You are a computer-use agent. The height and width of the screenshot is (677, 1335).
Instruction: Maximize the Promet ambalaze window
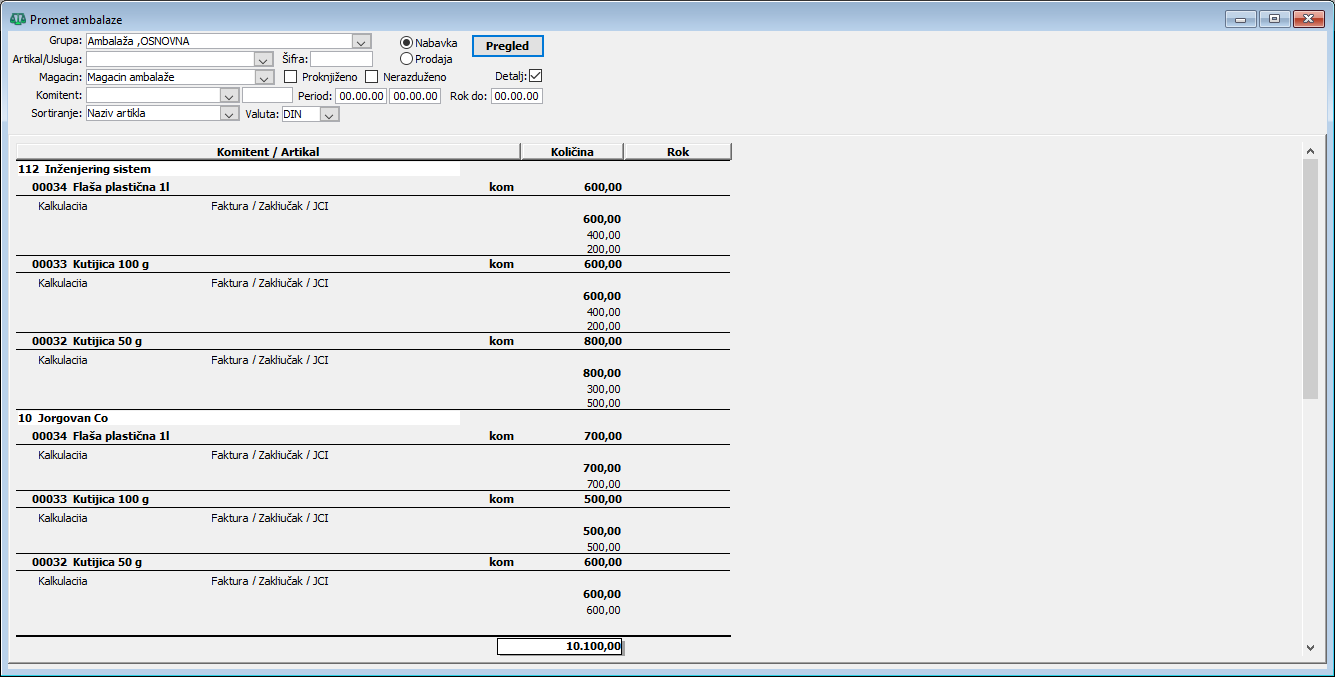tap(1274, 19)
